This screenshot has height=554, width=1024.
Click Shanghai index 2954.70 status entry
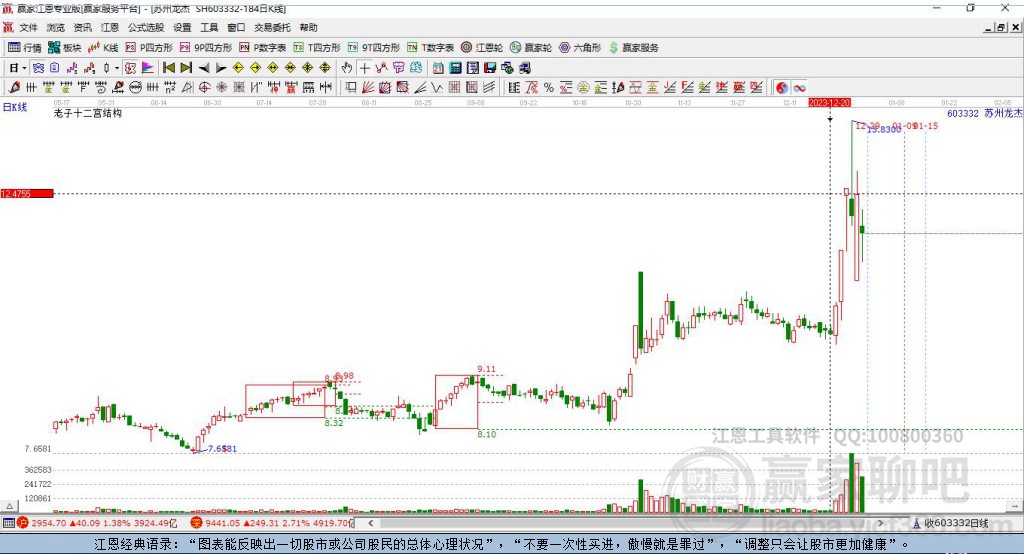click(x=99, y=523)
